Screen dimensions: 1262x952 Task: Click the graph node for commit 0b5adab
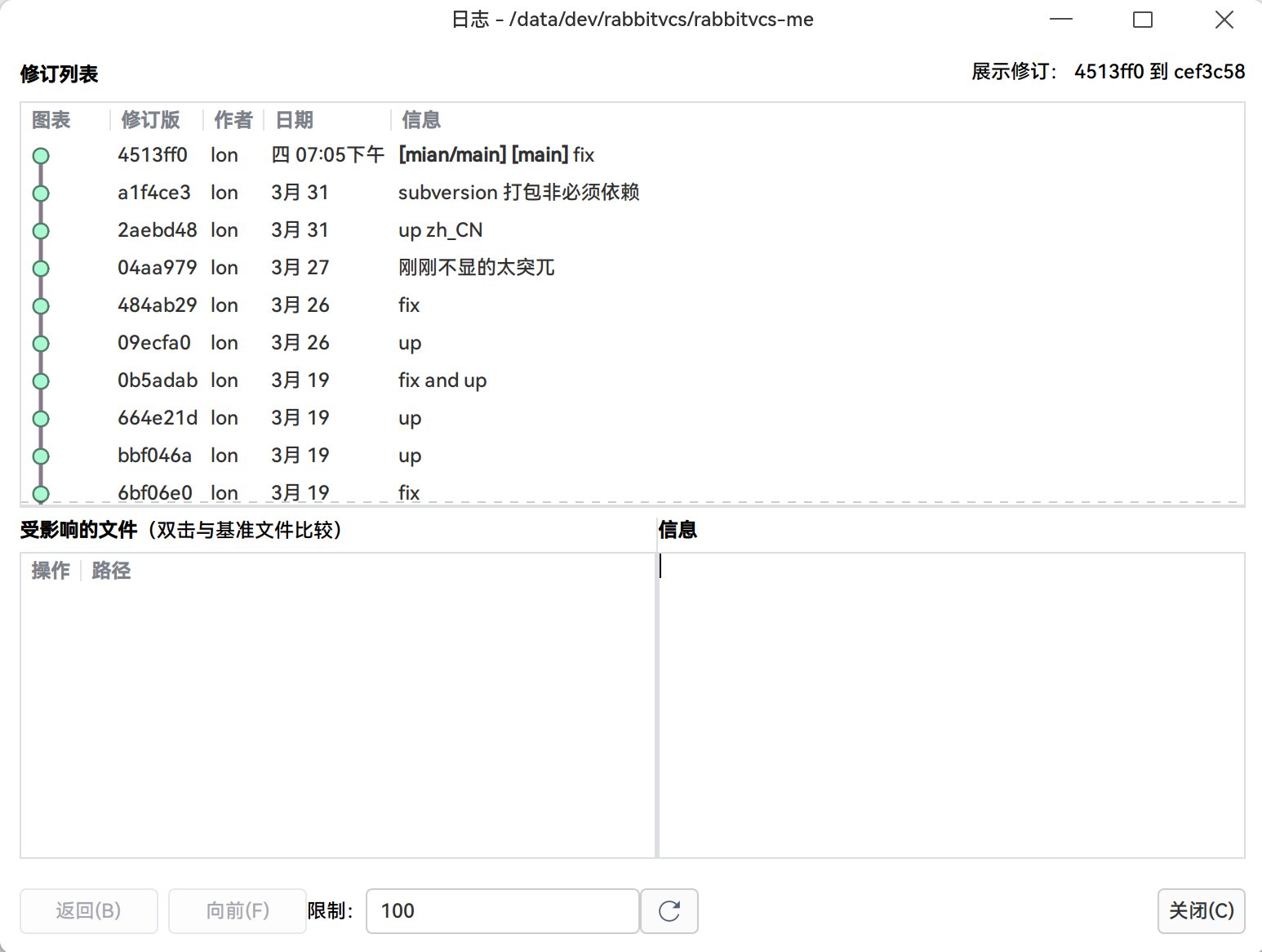[41, 380]
